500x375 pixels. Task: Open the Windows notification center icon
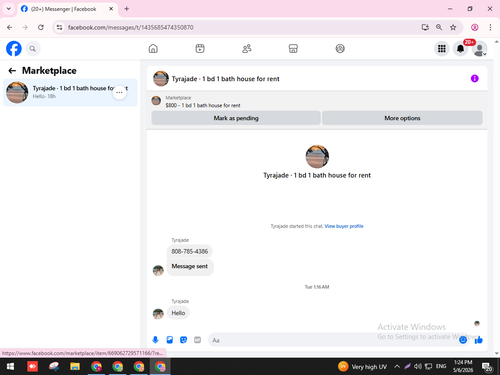(487, 367)
